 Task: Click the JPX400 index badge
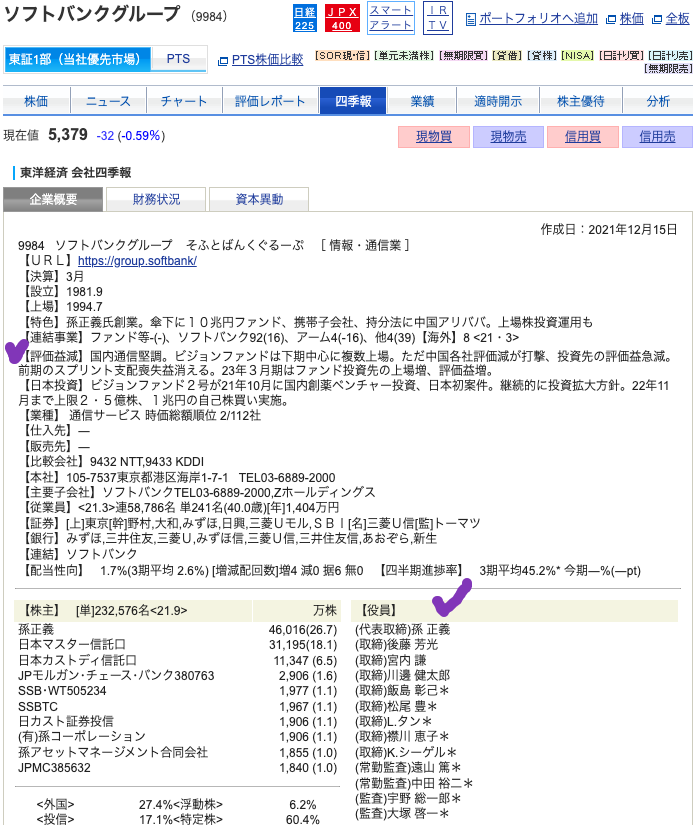(342, 18)
